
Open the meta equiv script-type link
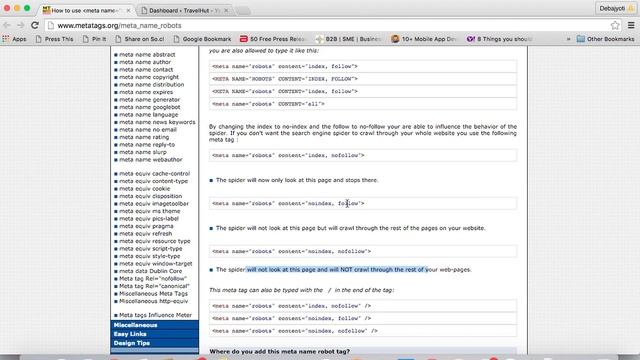coord(151,249)
